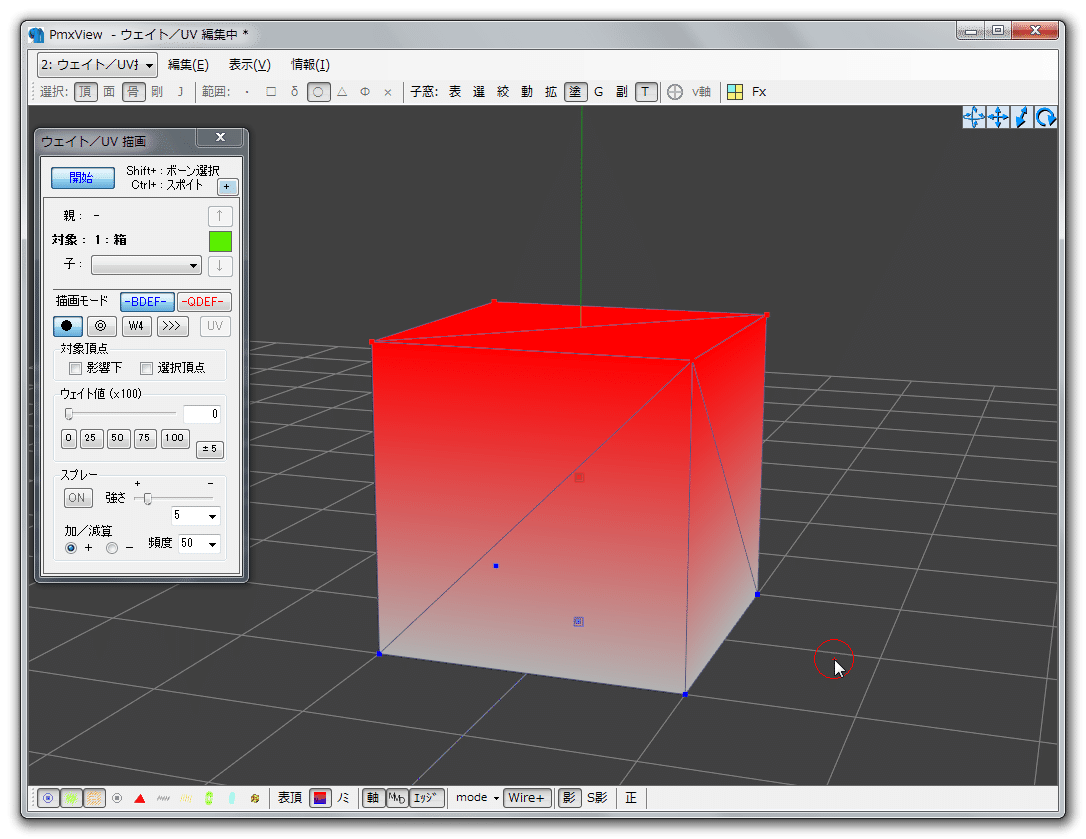Set weight preset to 100

[x=175, y=438]
